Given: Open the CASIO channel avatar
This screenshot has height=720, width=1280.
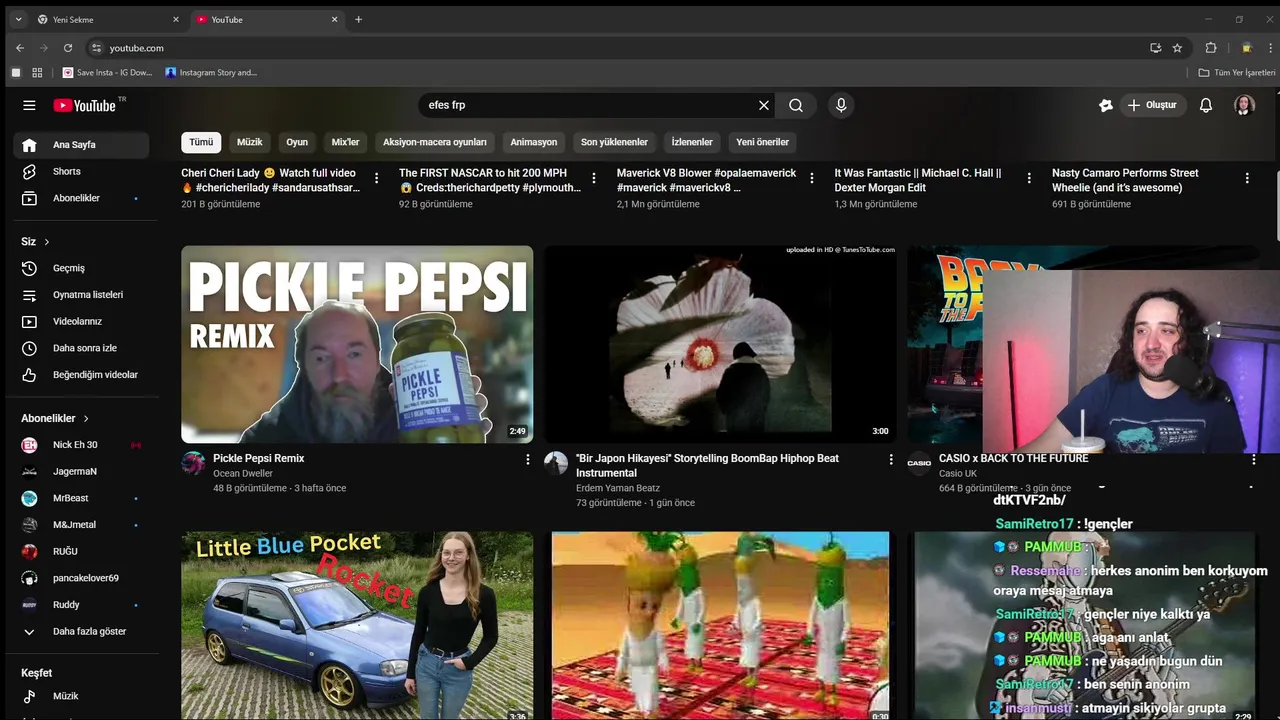Looking at the screenshot, I should [x=919, y=463].
